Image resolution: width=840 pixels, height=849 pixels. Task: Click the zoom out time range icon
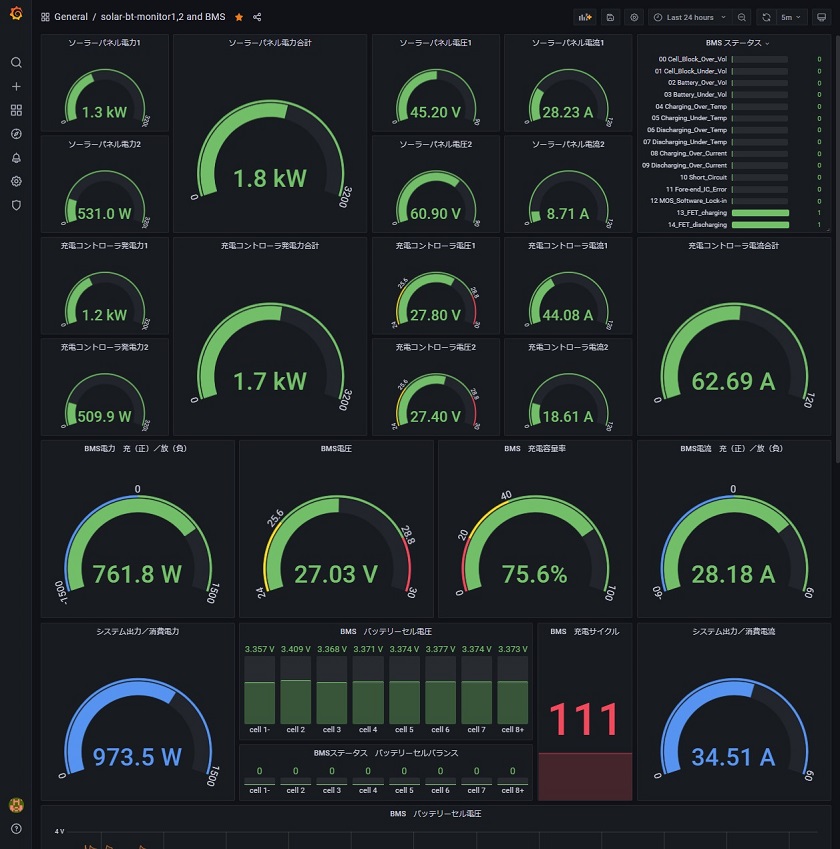(x=742, y=17)
